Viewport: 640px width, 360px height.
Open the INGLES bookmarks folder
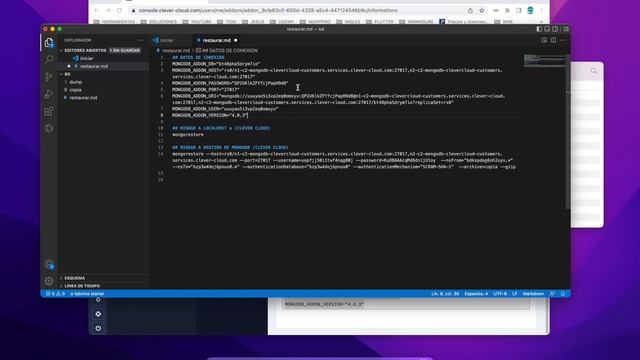point(348,22)
